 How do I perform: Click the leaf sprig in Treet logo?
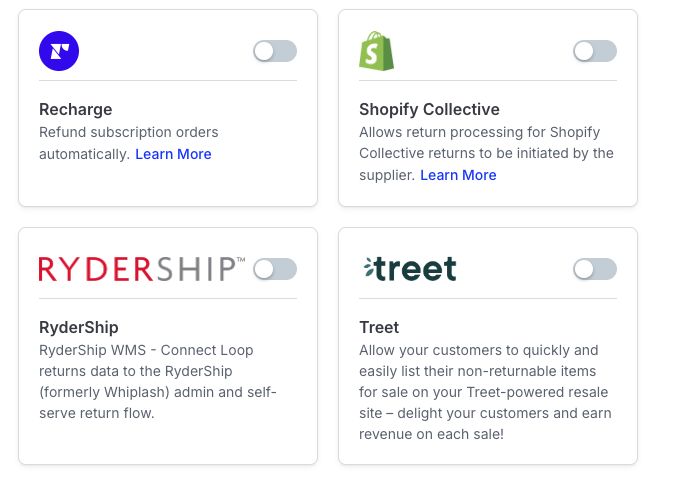click(369, 267)
